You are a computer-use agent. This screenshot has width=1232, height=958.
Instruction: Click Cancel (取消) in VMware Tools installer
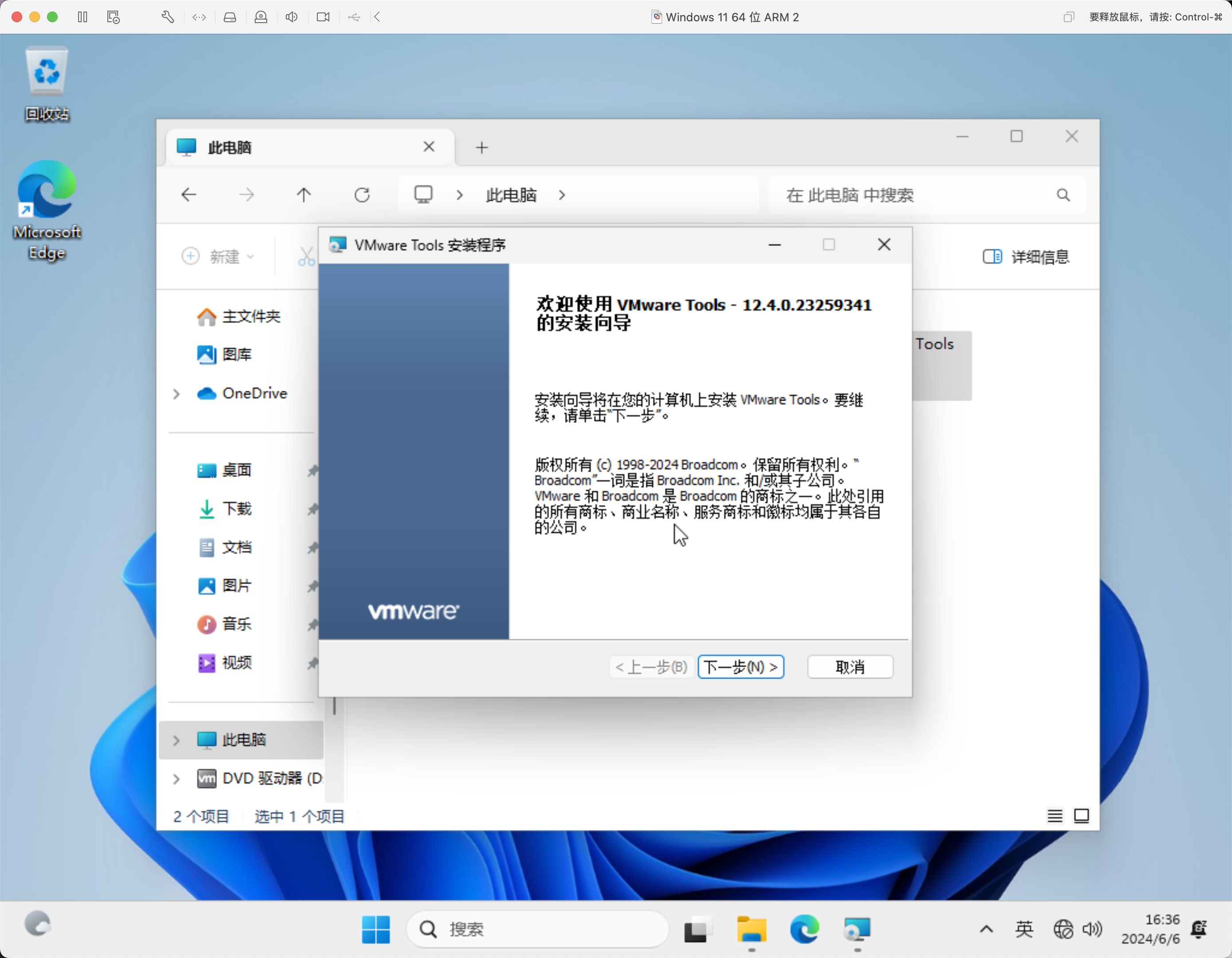coord(850,667)
